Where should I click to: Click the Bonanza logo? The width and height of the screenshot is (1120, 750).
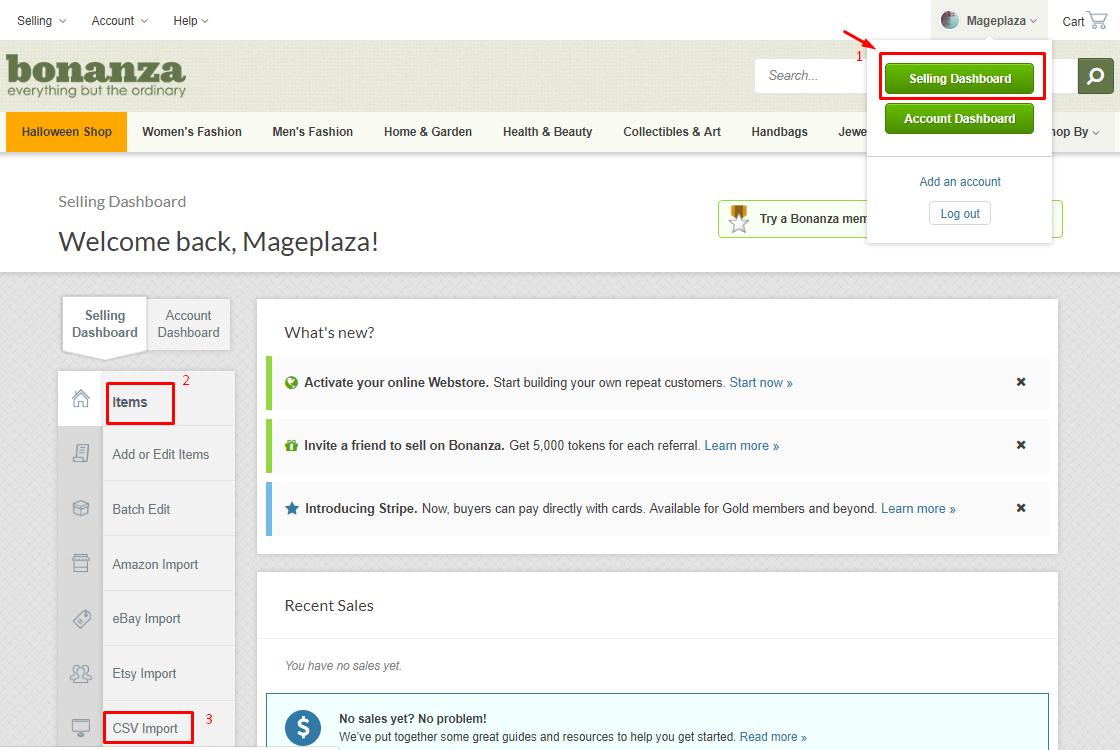tap(96, 76)
